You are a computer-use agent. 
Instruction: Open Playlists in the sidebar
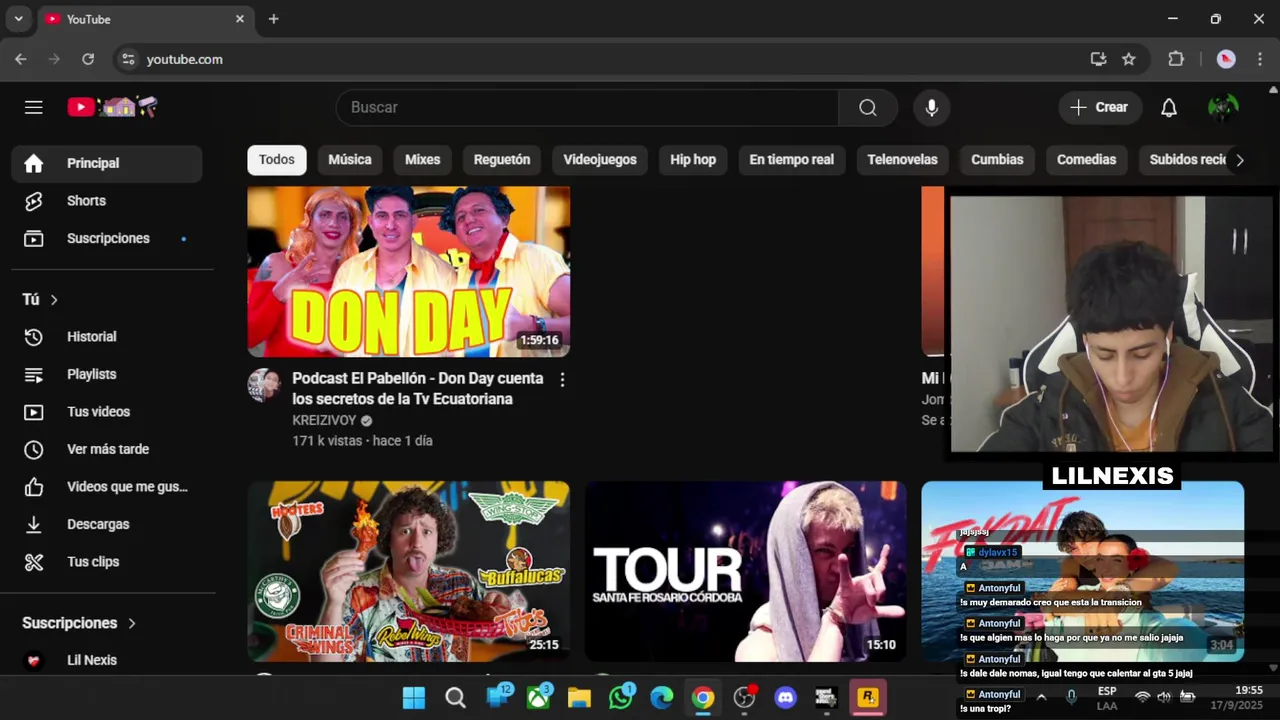coord(107,374)
